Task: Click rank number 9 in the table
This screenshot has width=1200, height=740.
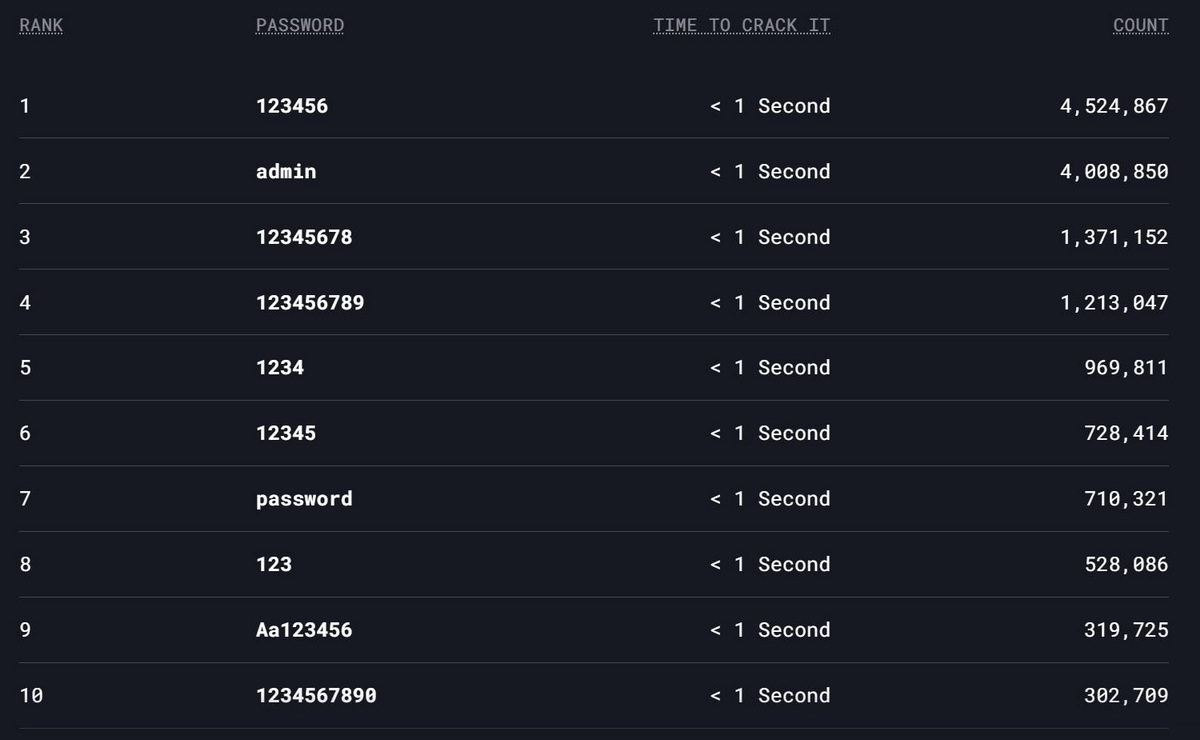Action: pyautogui.click(x=25, y=630)
